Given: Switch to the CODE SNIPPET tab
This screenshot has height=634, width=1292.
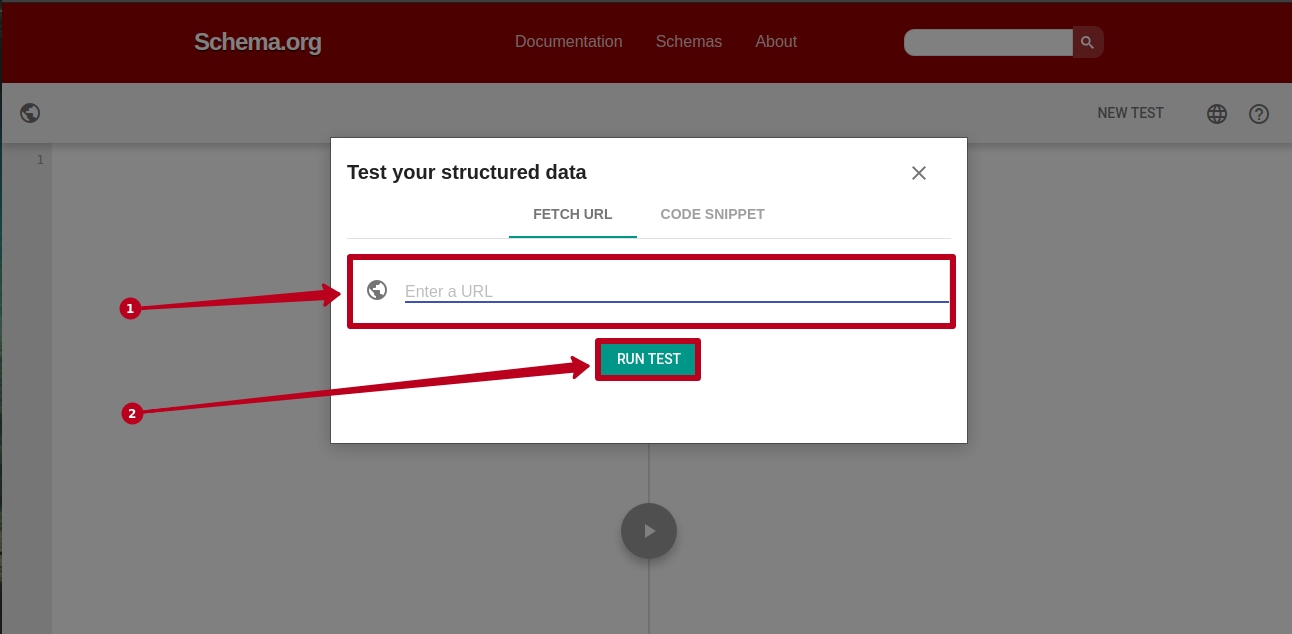Looking at the screenshot, I should pos(712,214).
